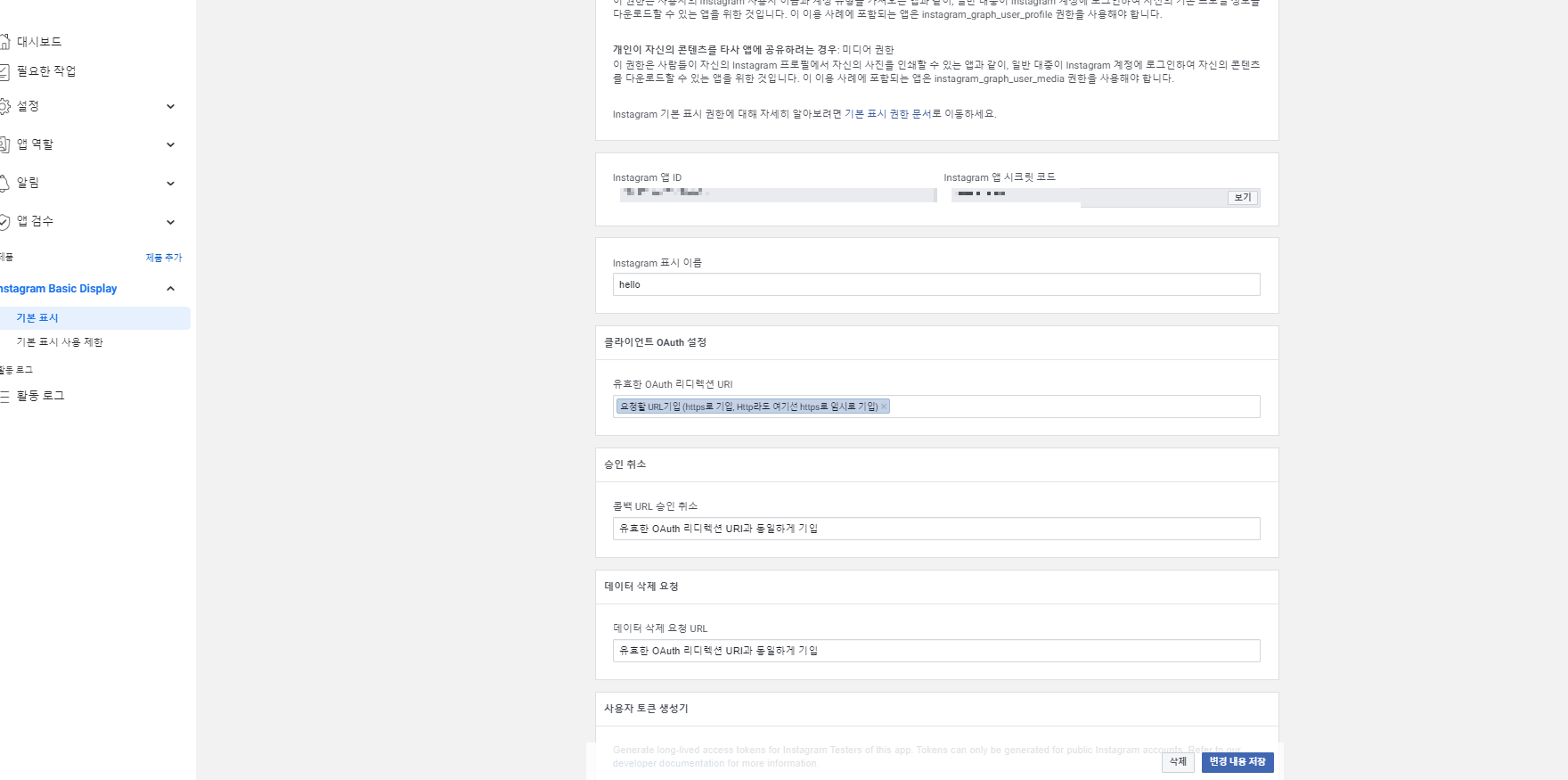Click the 데이터 삭제 요청 section heading
The height and width of the screenshot is (780, 1568).
tap(641, 587)
